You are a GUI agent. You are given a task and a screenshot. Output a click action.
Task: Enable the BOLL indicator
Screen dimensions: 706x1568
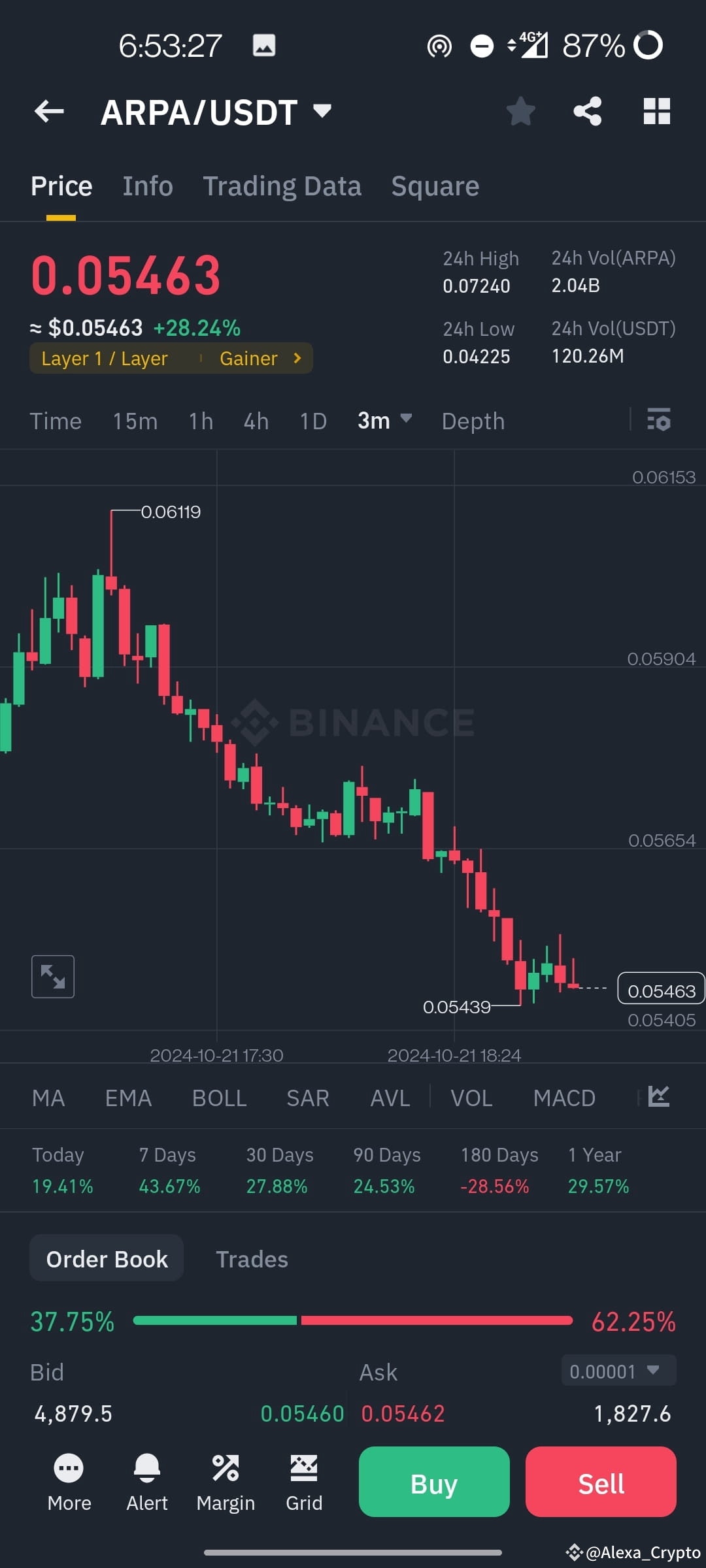tap(219, 1098)
